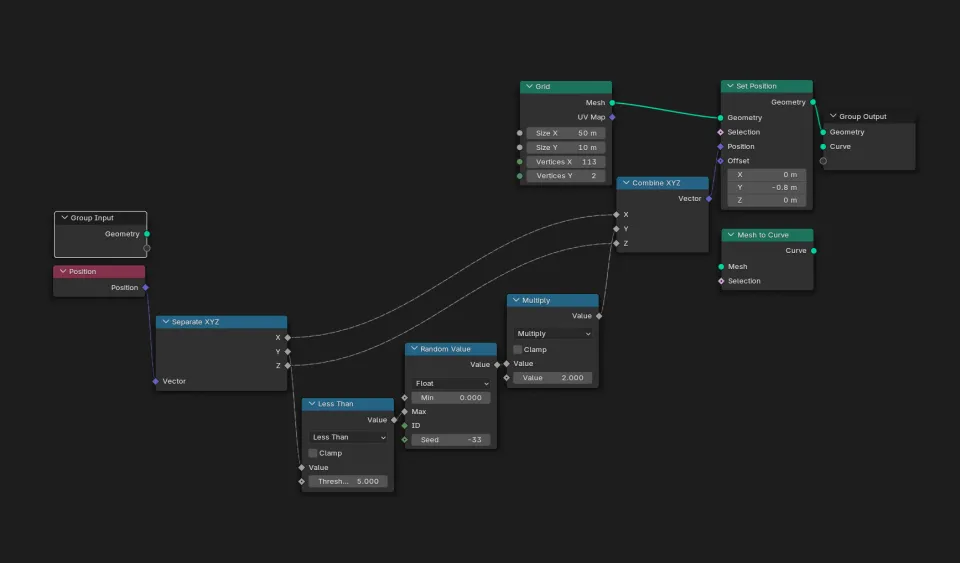Click Combine XYZ Y input socket
This screenshot has width=960, height=563.
tap(617, 229)
